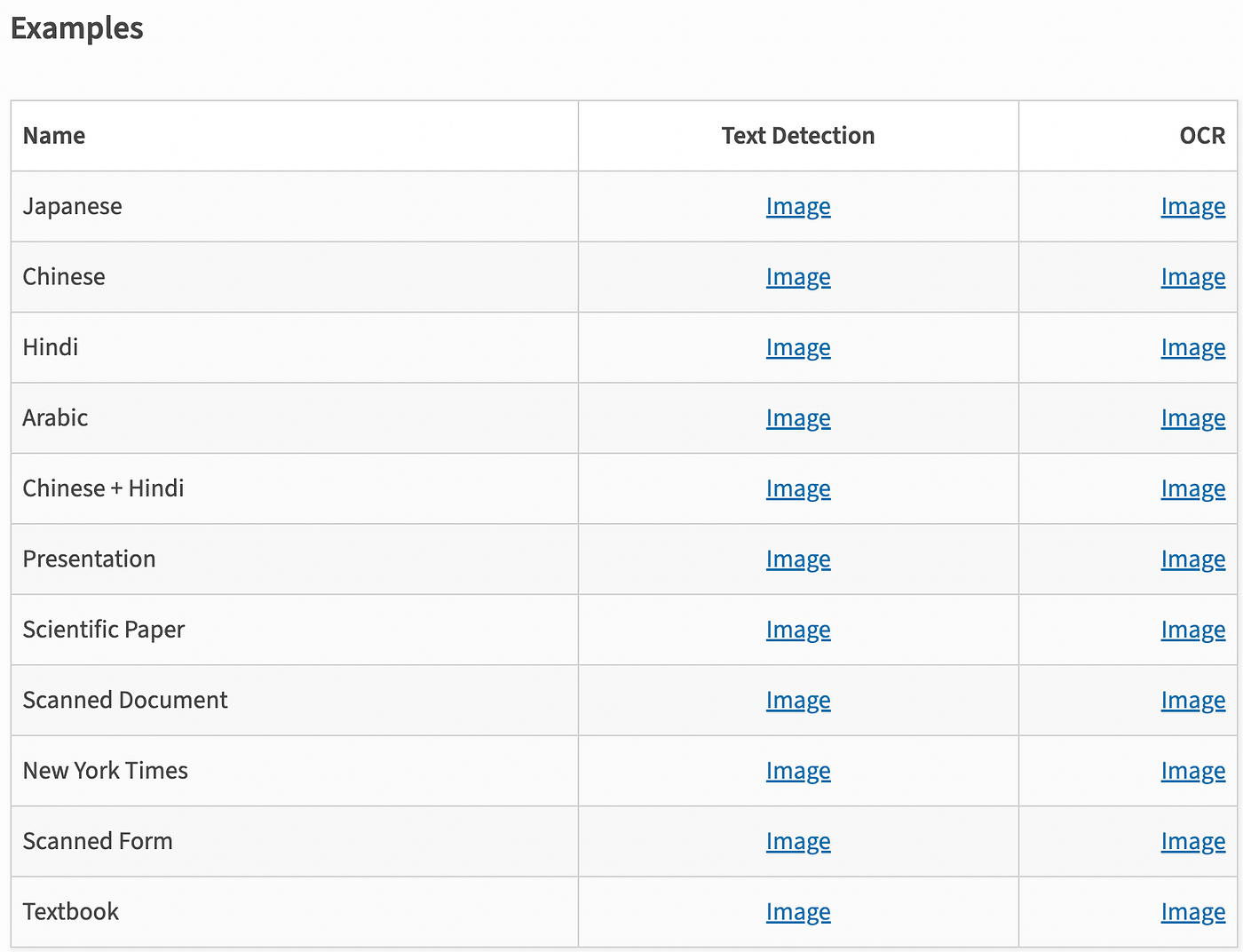Open Hindi OCR image link

click(x=1193, y=348)
